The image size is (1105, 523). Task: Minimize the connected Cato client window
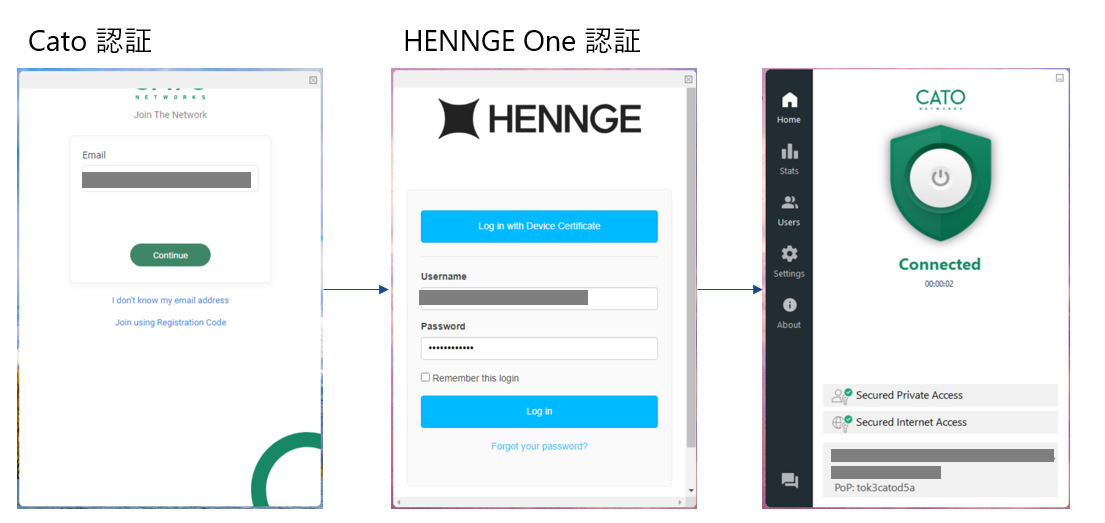click(1059, 78)
